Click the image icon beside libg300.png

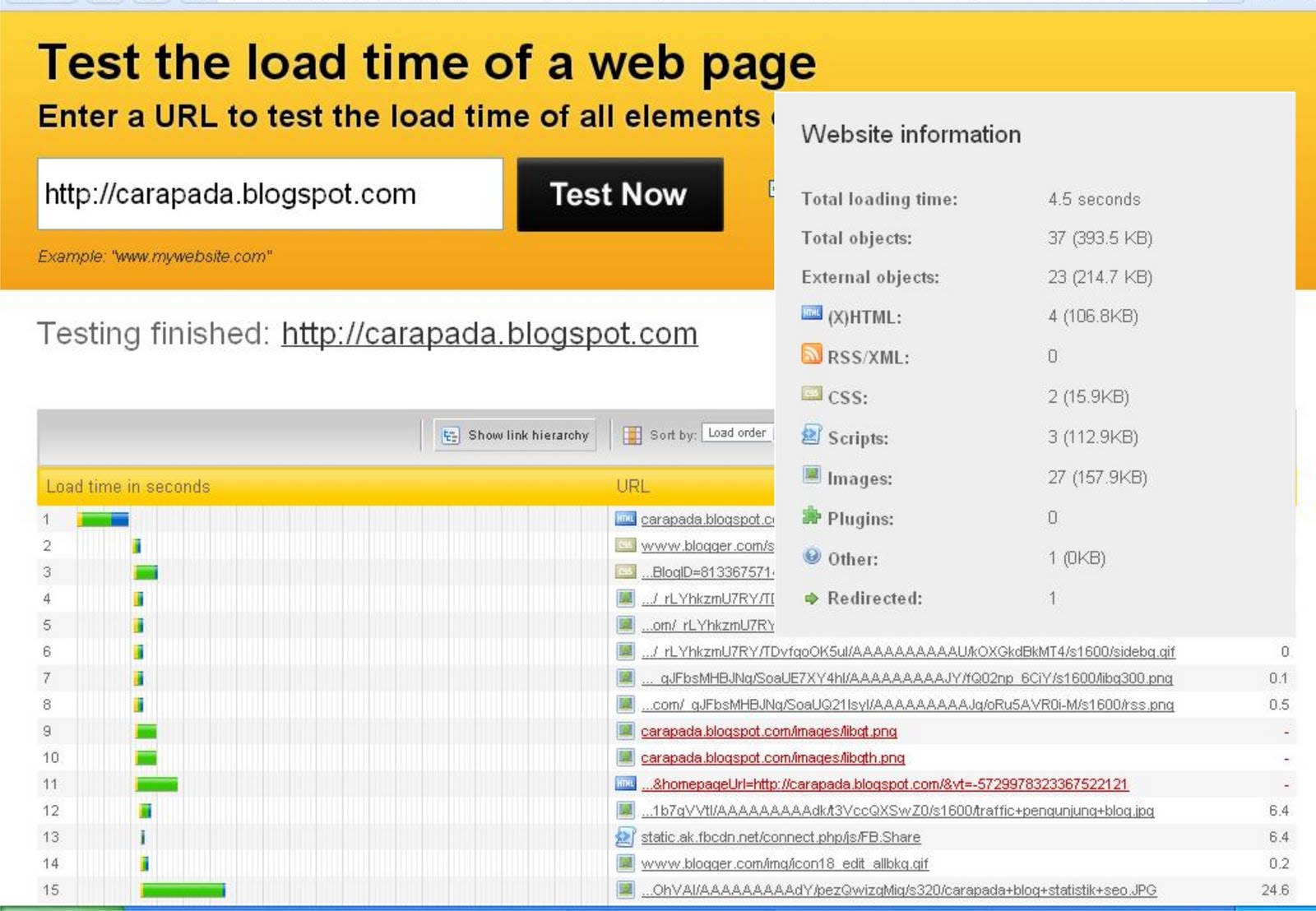pyautogui.click(x=625, y=677)
